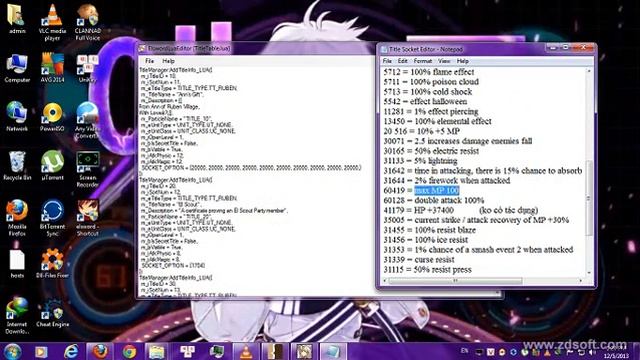Launch PowerISO from desktop
Image resolution: width=640 pixels, height=360 pixels.
tap(52, 117)
